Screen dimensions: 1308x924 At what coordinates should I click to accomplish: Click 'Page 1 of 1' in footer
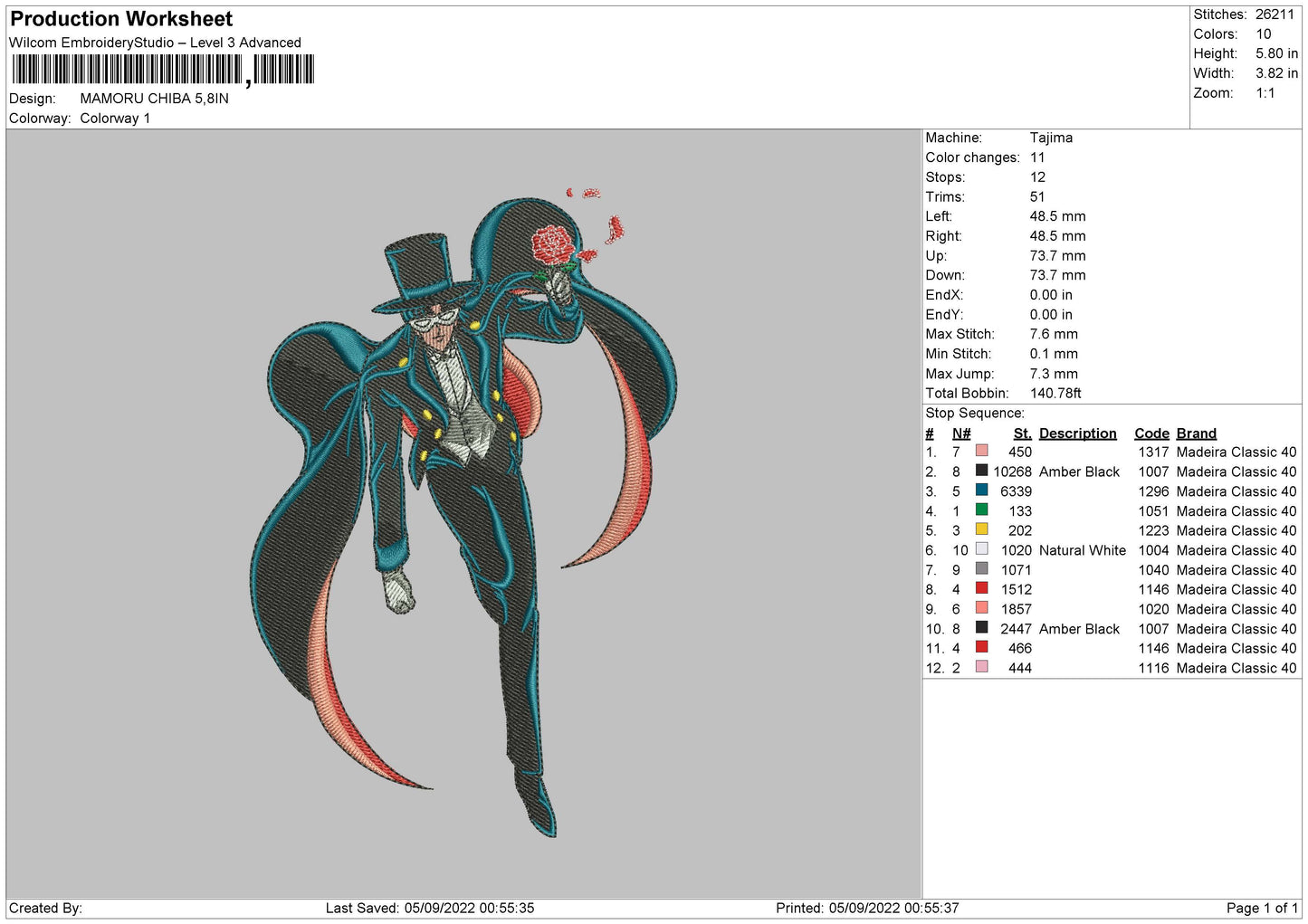pyautogui.click(x=1262, y=908)
